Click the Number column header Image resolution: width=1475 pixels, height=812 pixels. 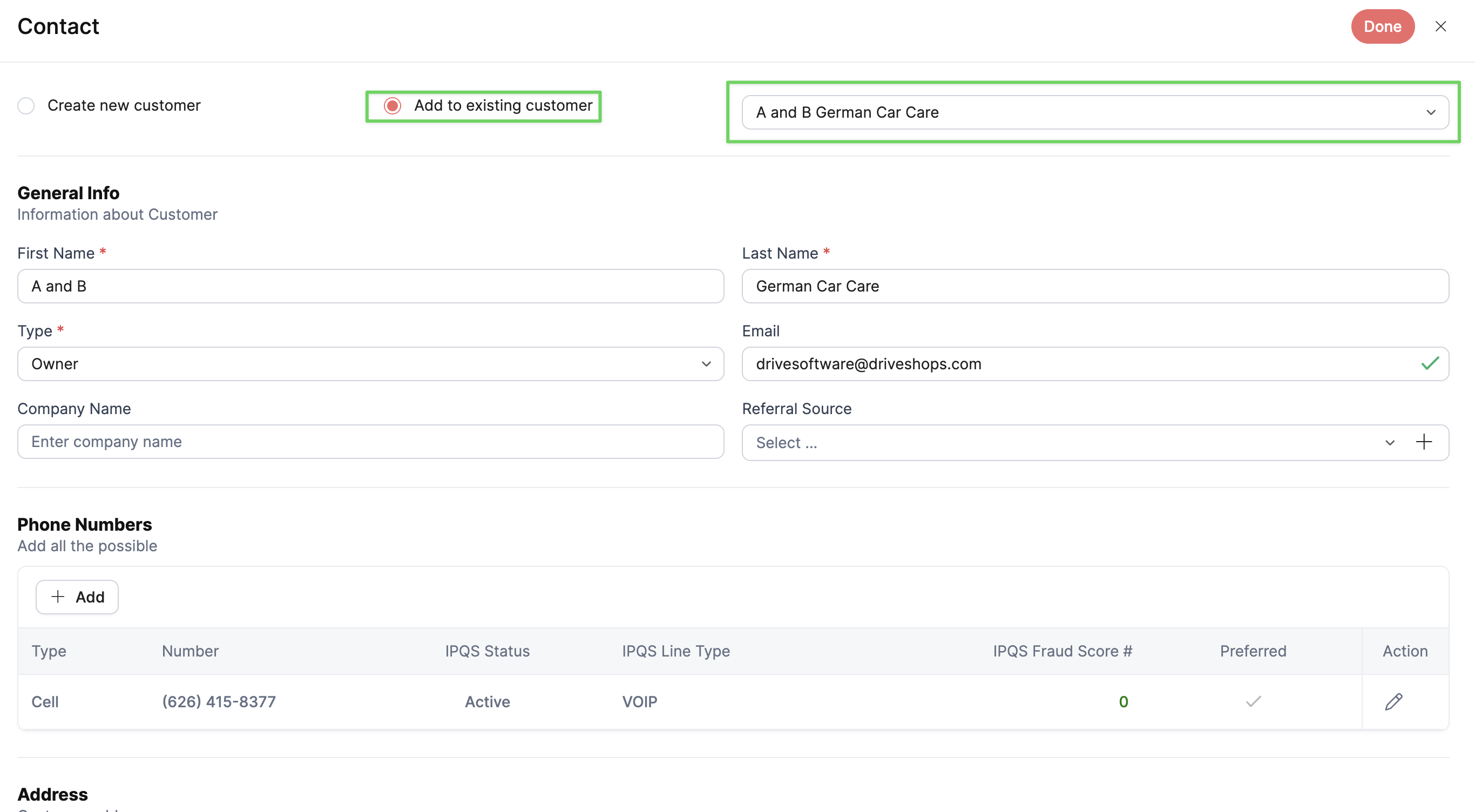(x=190, y=651)
